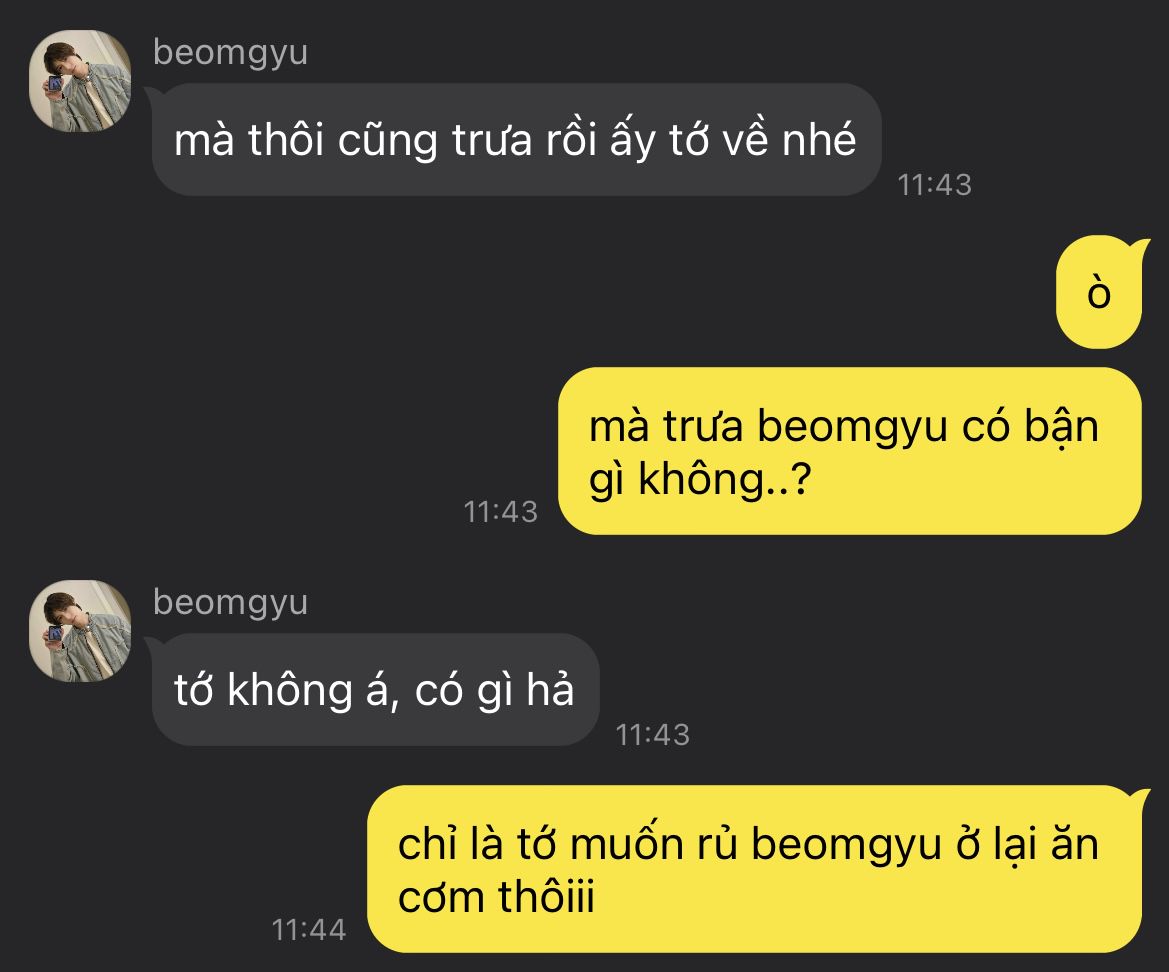Click the word "muốn" in the last message

pos(627,845)
